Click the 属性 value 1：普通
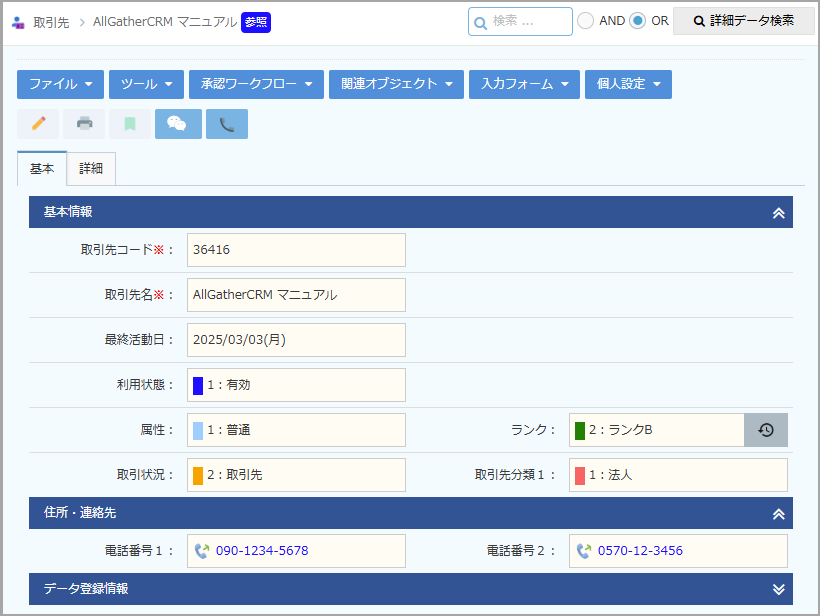The height and width of the screenshot is (616, 820). click(229, 430)
